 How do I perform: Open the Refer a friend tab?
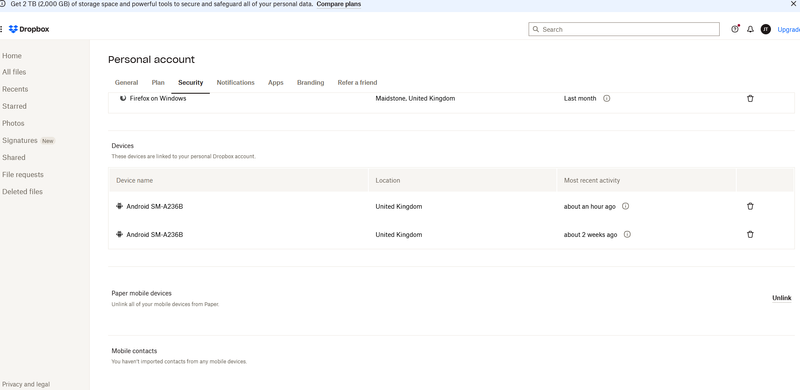click(357, 83)
